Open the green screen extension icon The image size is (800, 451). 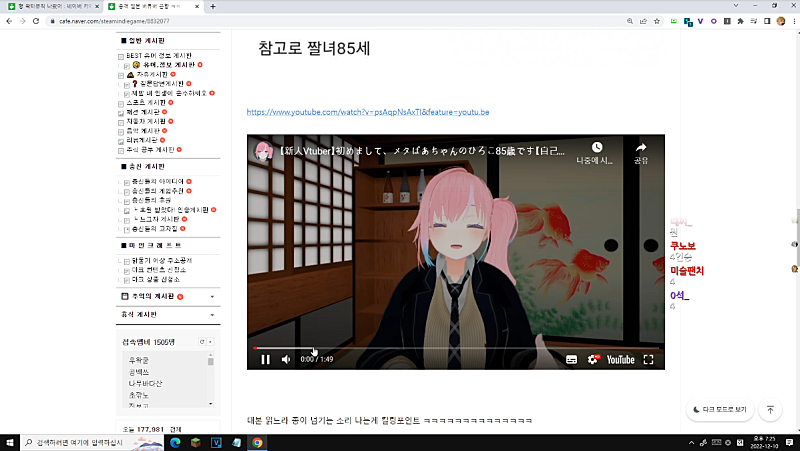click(x=673, y=21)
